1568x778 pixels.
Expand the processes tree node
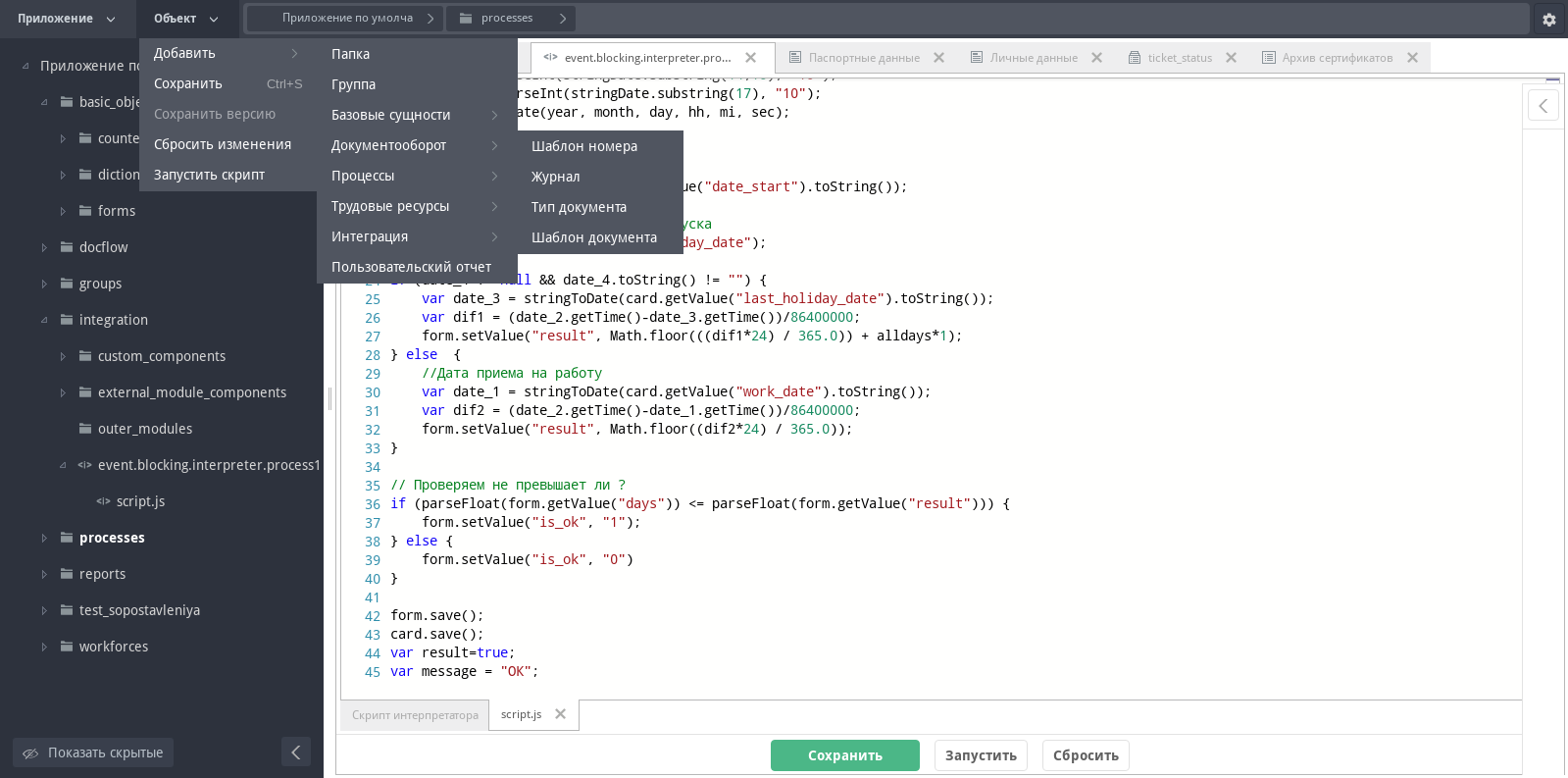[x=44, y=538]
